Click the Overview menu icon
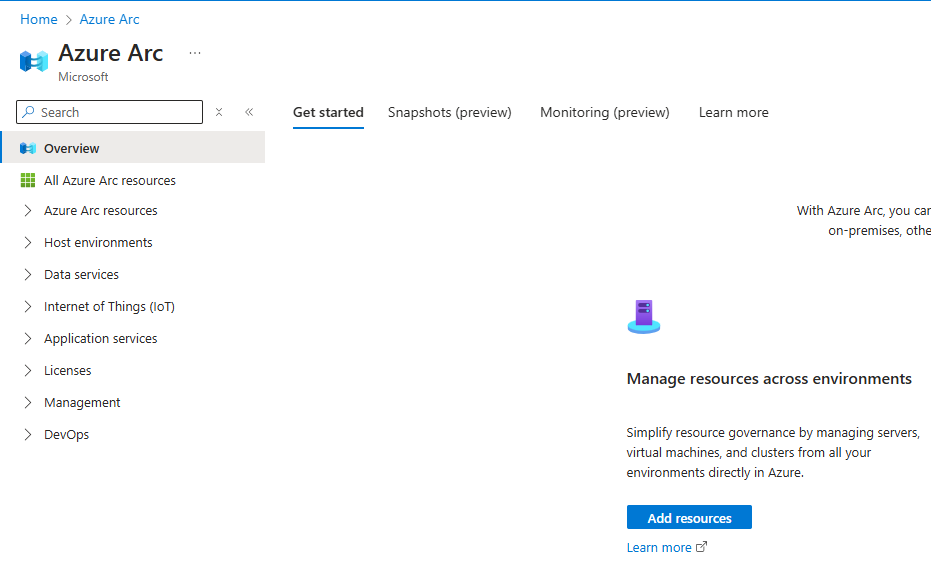The width and height of the screenshot is (931, 583). tap(28, 148)
